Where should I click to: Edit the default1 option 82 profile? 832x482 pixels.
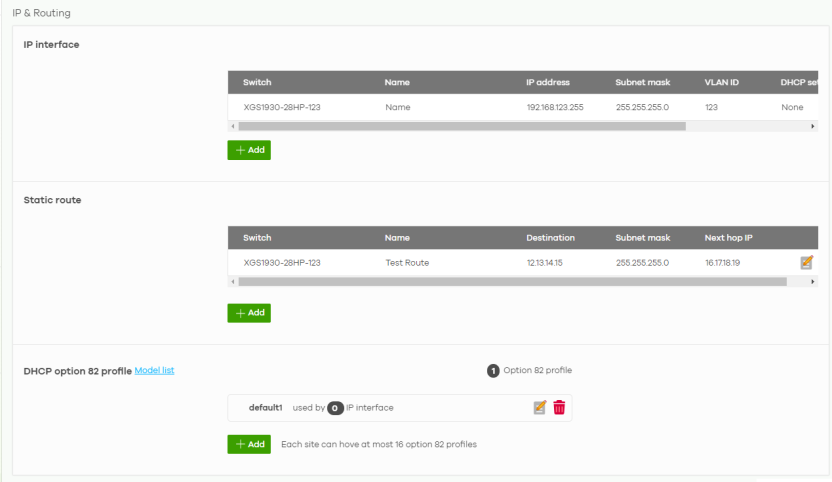[x=540, y=407]
